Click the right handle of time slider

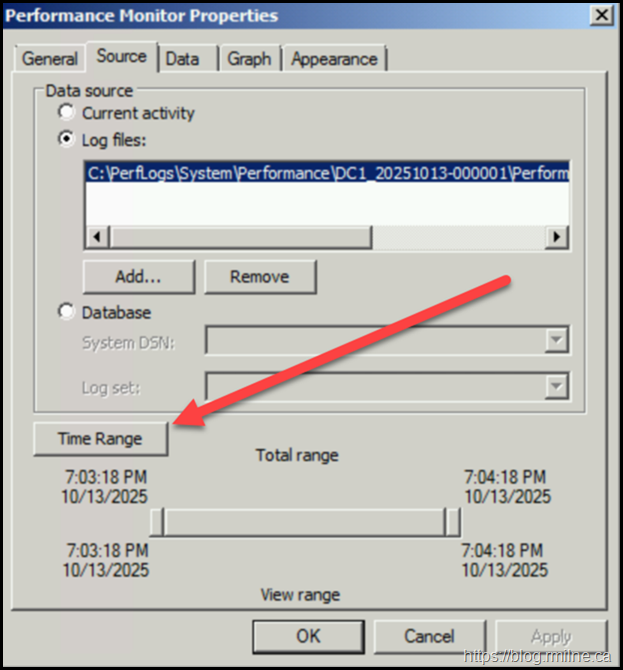[x=453, y=522]
